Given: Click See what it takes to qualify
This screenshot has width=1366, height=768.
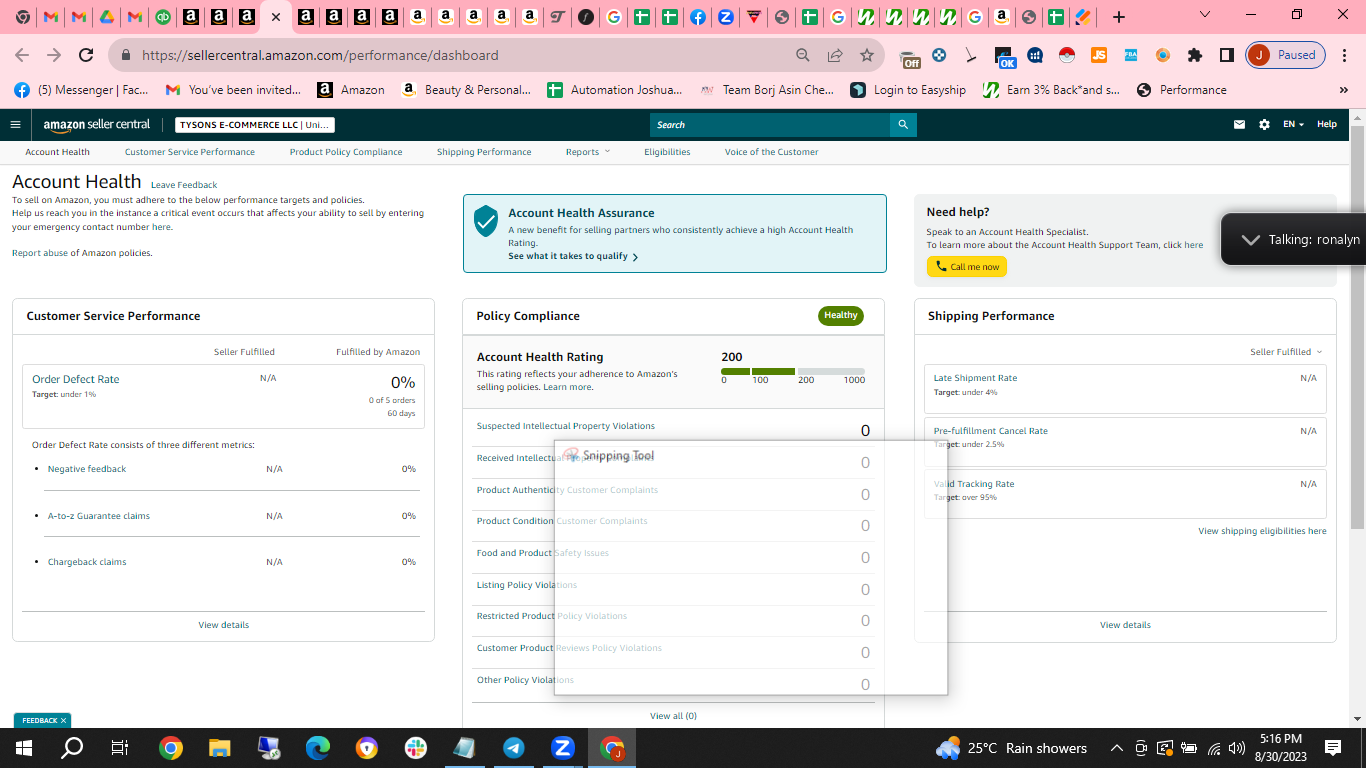Looking at the screenshot, I should coord(573,256).
